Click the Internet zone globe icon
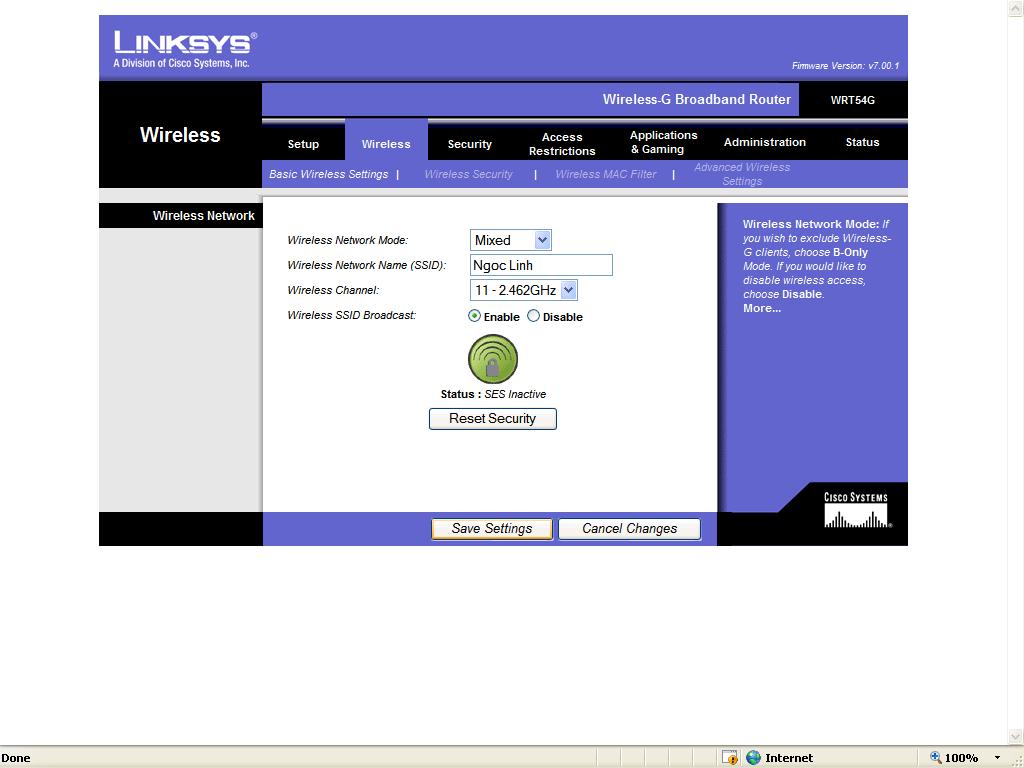This screenshot has height=768, width=1024. point(754,758)
